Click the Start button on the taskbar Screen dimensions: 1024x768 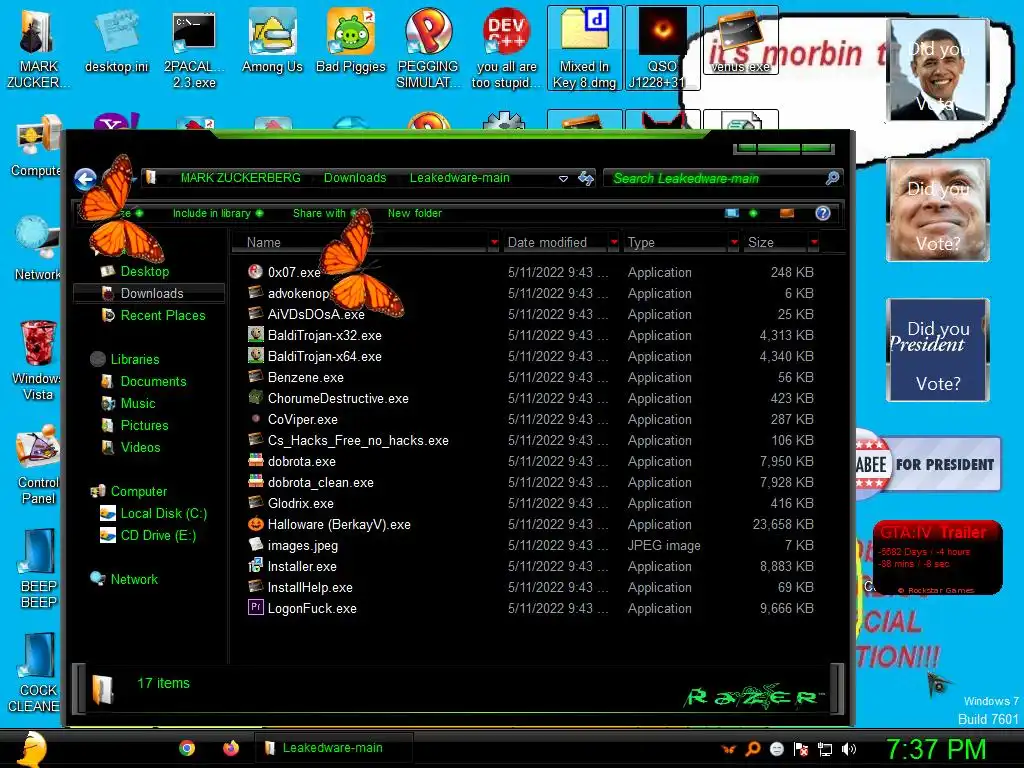[31, 748]
